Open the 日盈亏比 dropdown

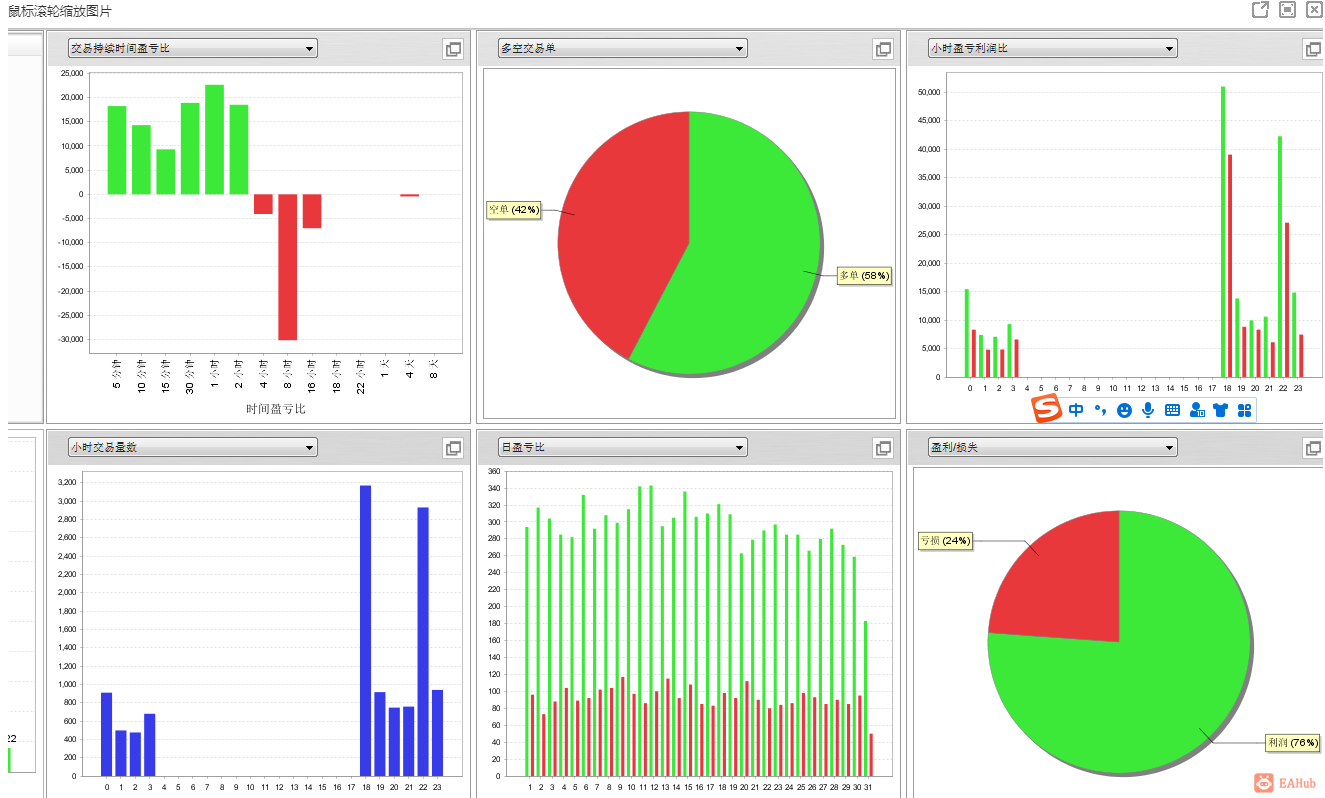tap(622, 447)
